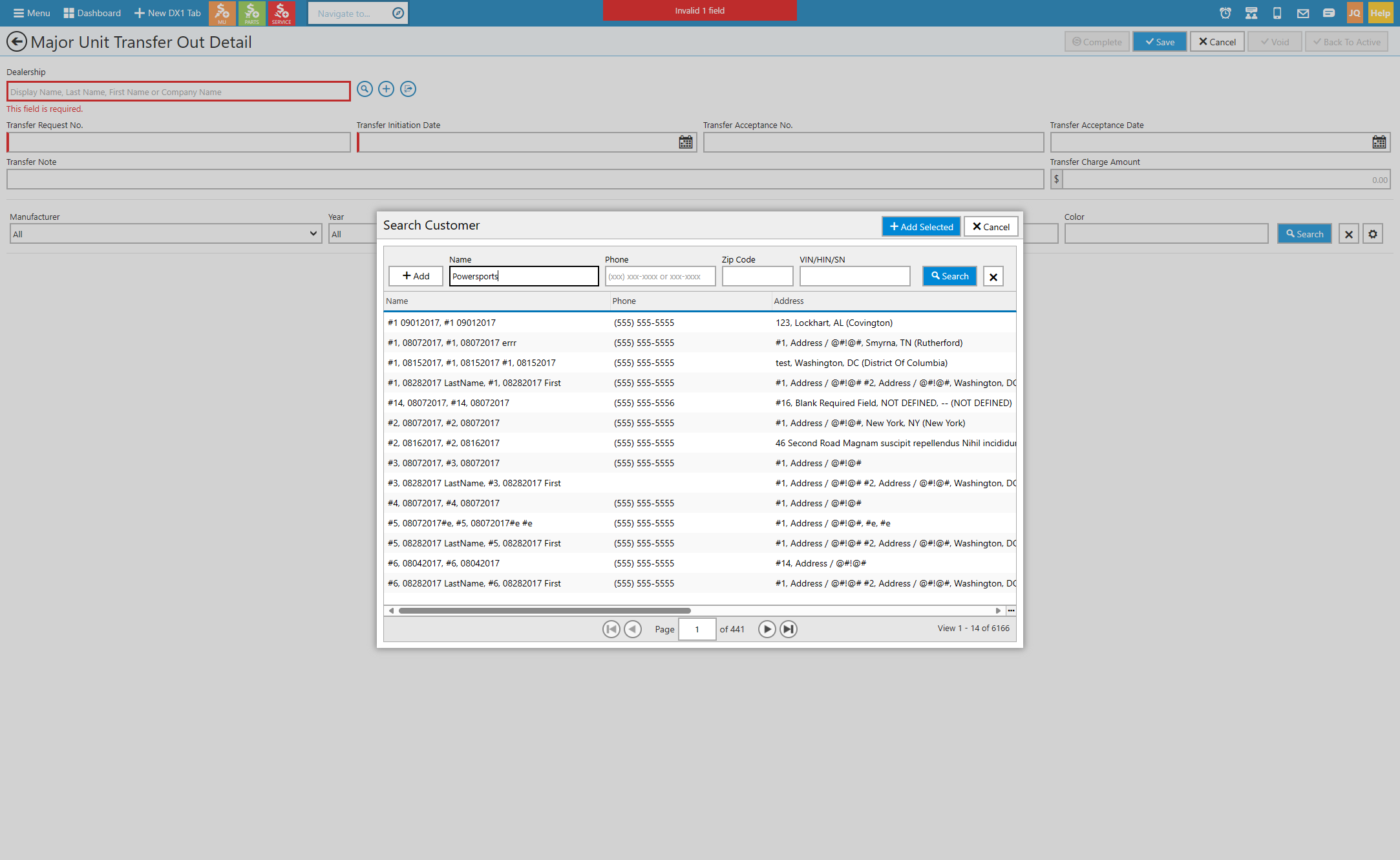Open a New DX1 Tab
Viewport: 1400px width, 860px height.
[167, 13]
